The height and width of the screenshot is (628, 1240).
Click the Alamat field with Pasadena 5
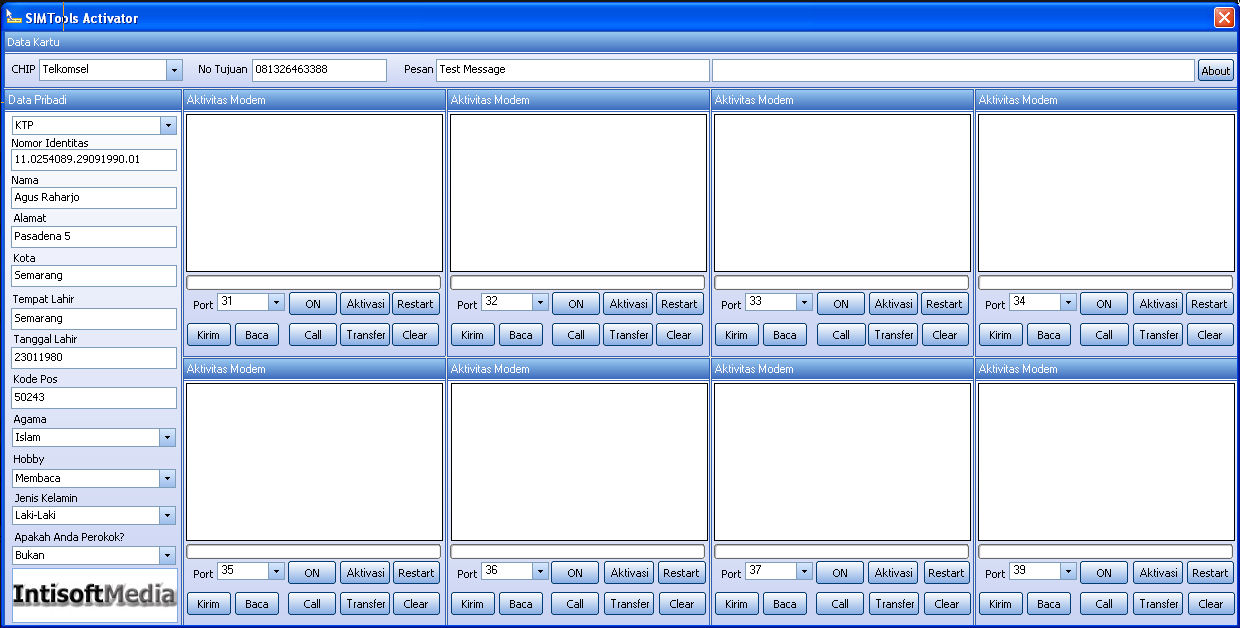pyautogui.click(x=94, y=237)
